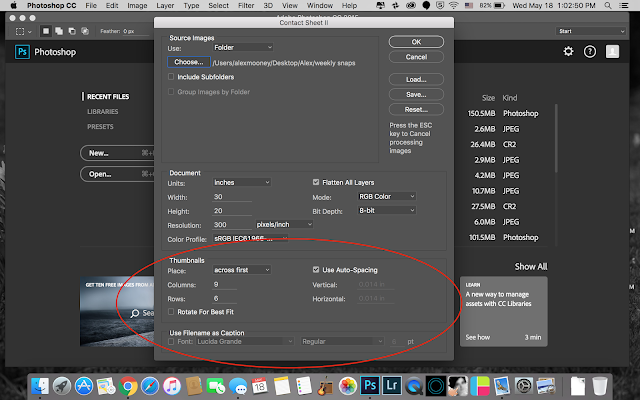Open iTunes from the Dock
The height and width of the screenshot is (400, 640).
click(x=172, y=386)
